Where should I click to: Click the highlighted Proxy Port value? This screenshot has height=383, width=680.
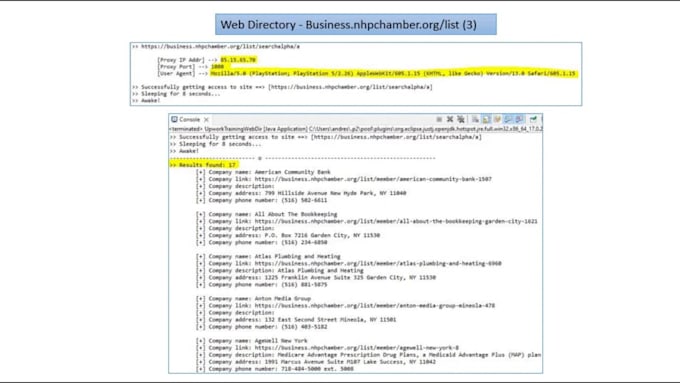tap(217, 67)
